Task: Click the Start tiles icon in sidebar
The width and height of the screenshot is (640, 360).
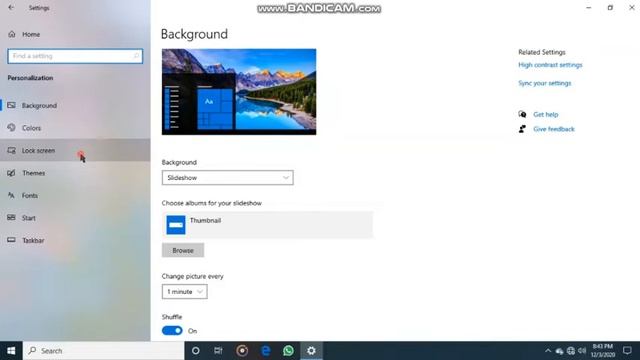Action: point(11,218)
